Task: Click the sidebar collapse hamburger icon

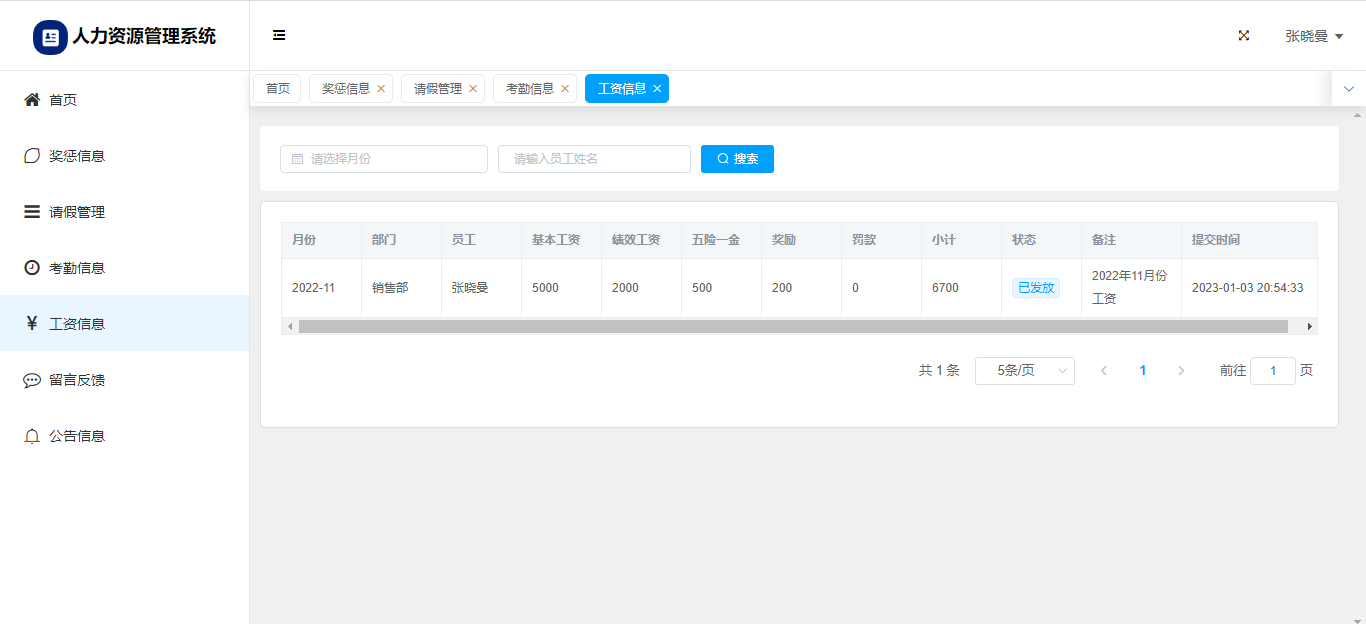Action: (279, 35)
